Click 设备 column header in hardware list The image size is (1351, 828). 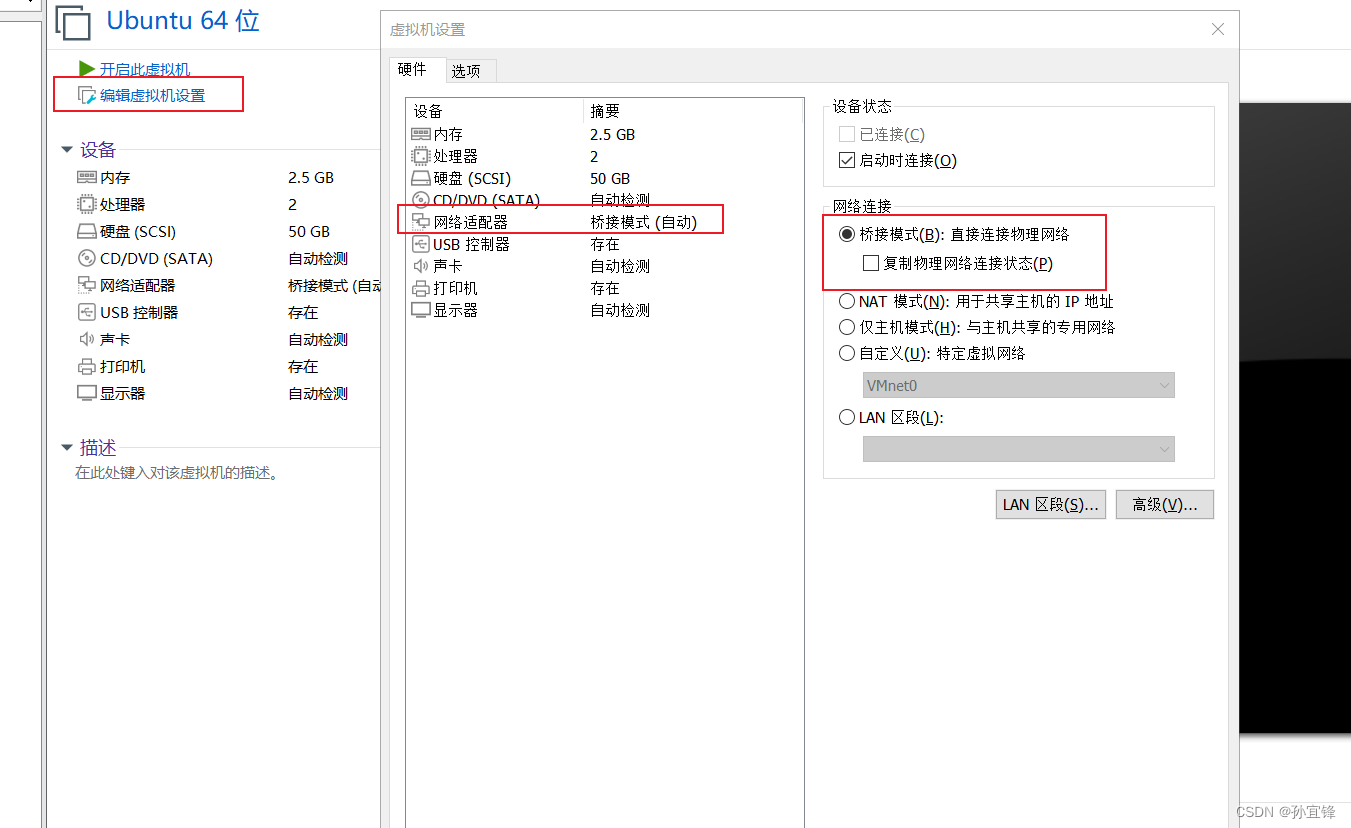point(494,111)
